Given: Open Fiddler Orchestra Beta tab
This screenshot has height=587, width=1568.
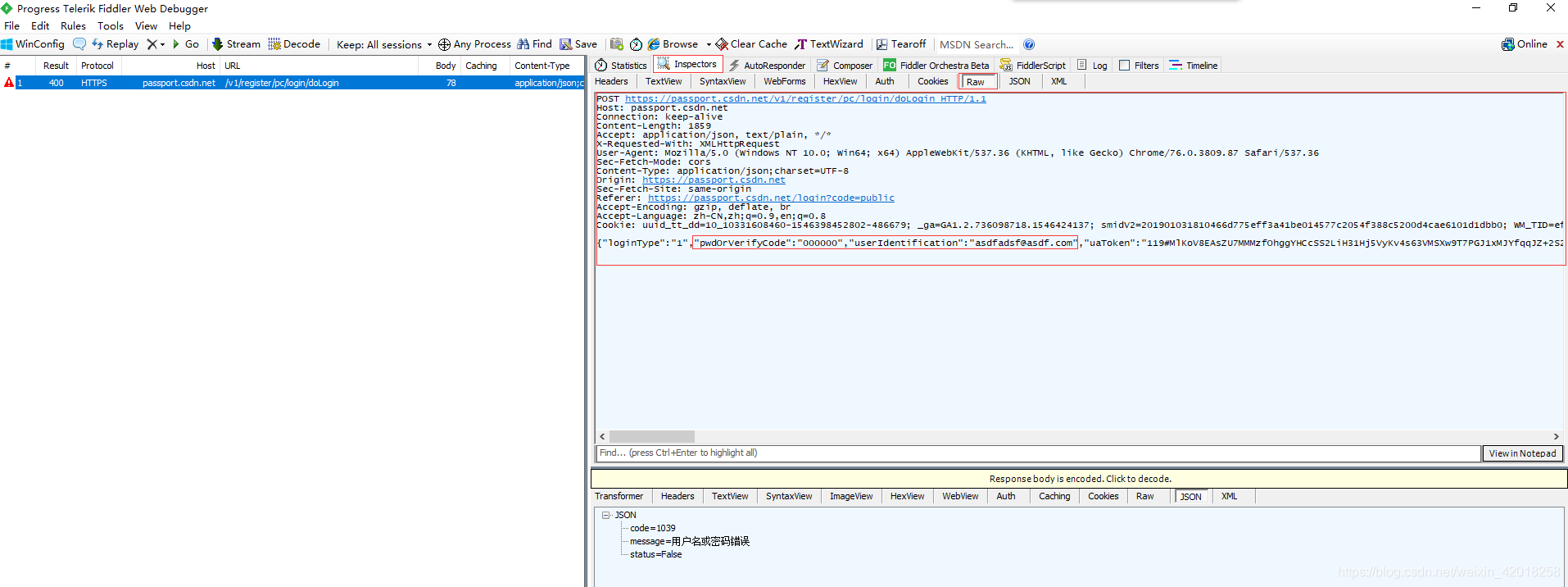Looking at the screenshot, I should [936, 65].
